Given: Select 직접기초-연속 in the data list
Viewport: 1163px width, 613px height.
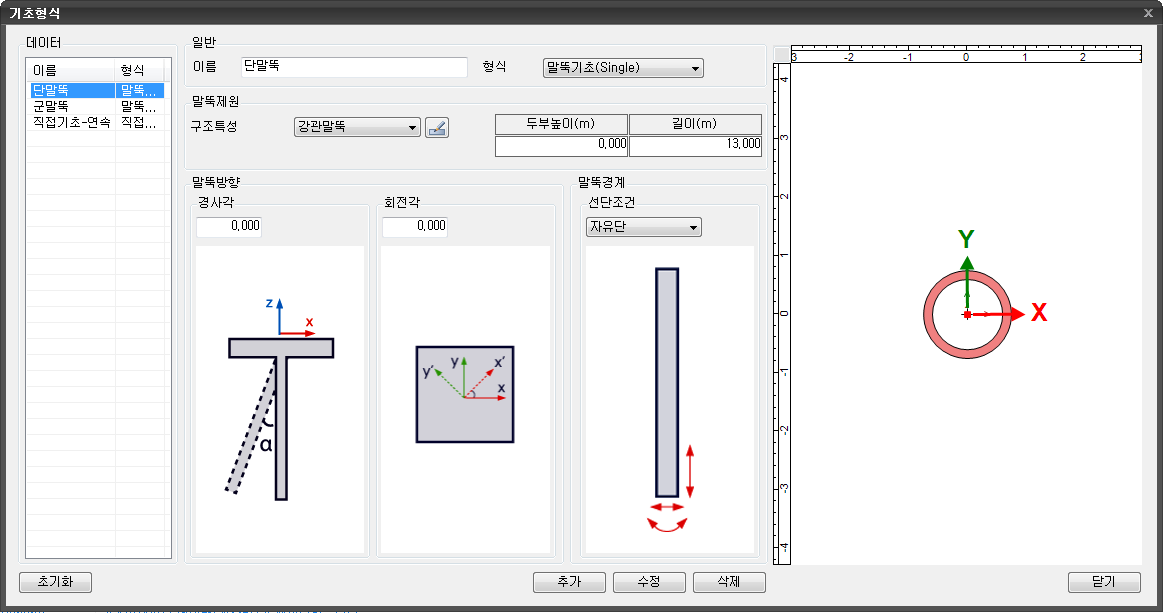Looking at the screenshot, I should [71, 121].
